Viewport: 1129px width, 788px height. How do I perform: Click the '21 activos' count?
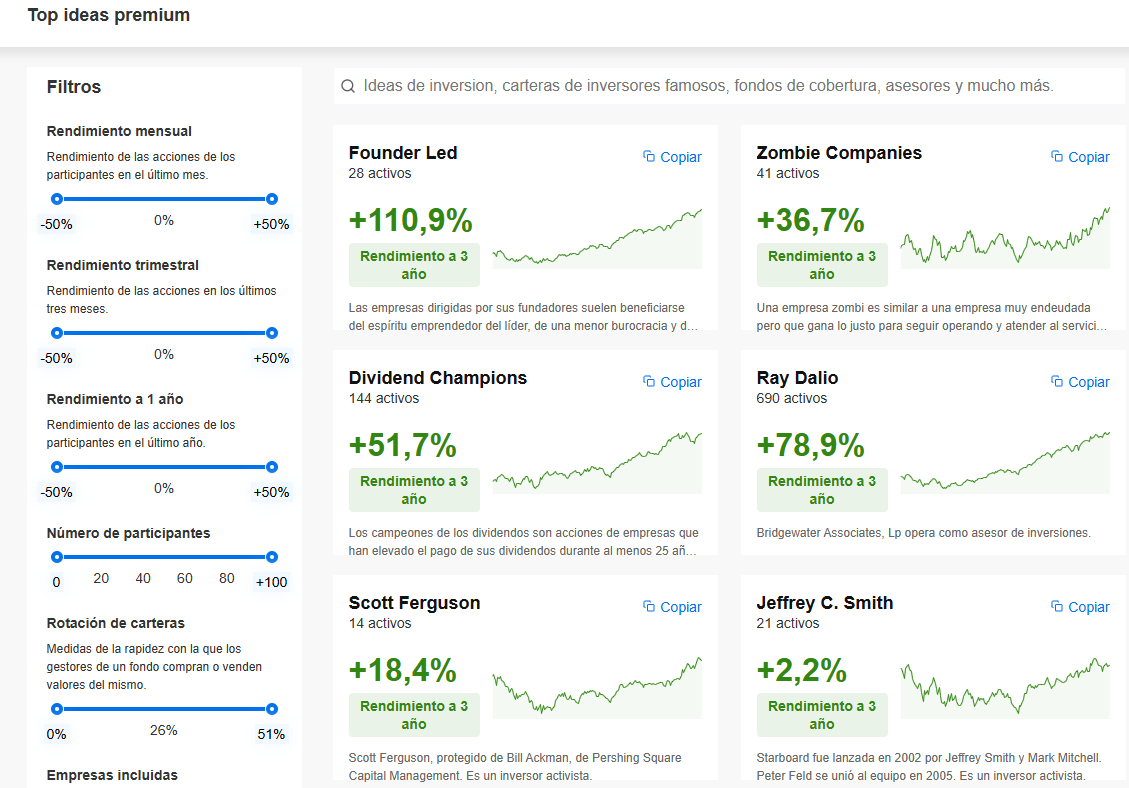(788, 624)
